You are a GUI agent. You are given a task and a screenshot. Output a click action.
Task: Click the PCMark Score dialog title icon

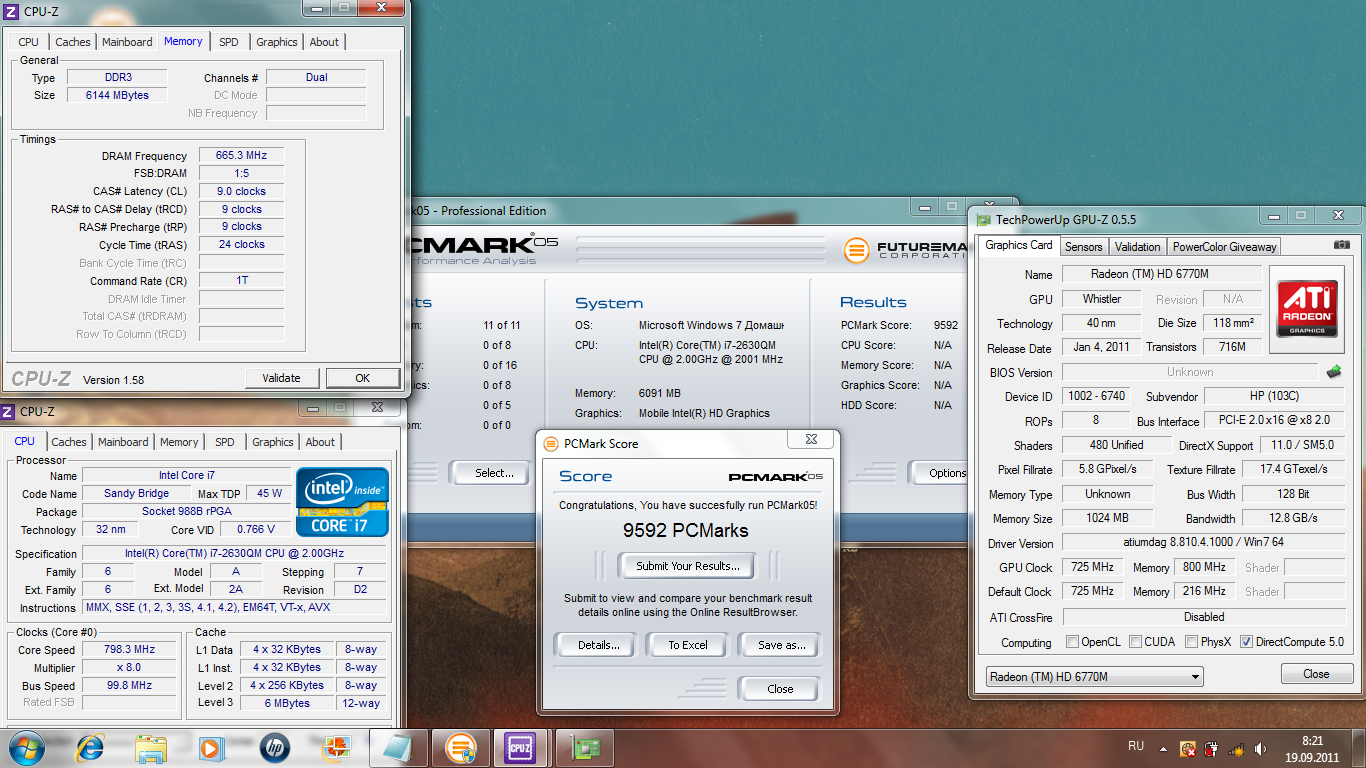(550, 444)
